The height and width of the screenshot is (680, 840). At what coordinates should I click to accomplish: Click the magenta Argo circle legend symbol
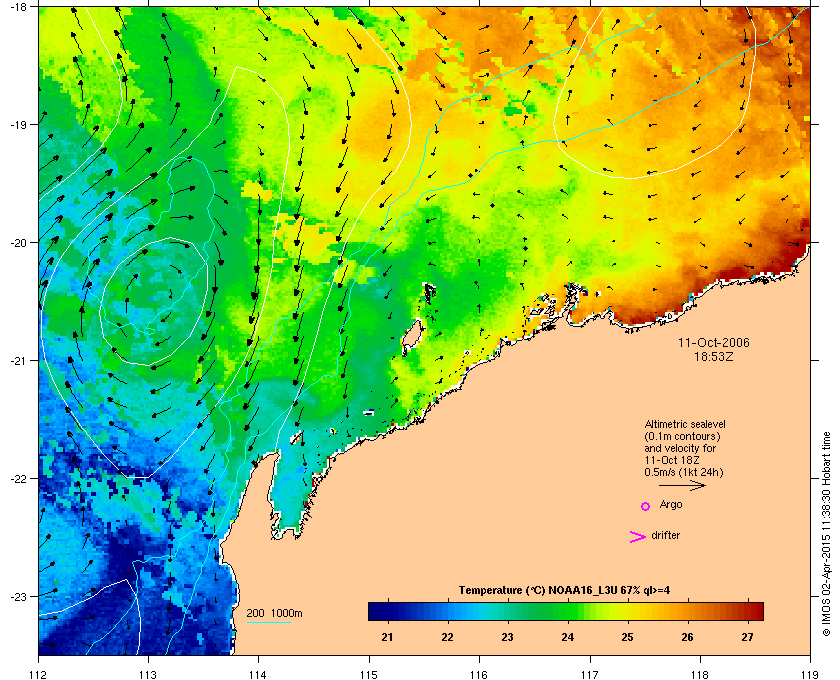point(646,506)
